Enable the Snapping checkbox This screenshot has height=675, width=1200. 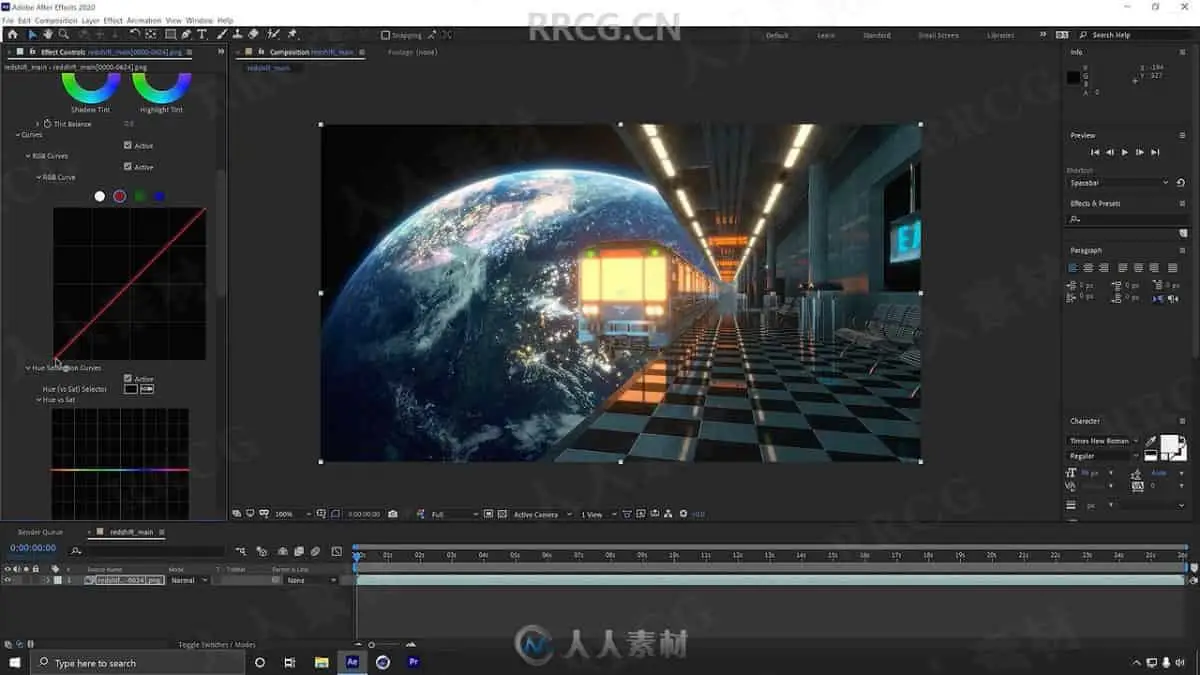click(386, 35)
